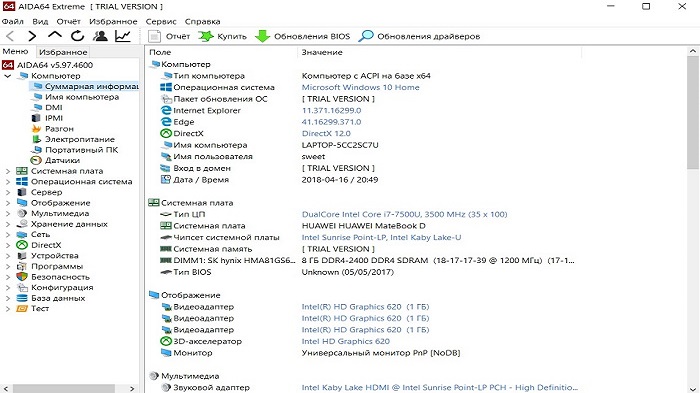Click the Значение column header
The height and width of the screenshot is (393, 700).
pos(439,52)
